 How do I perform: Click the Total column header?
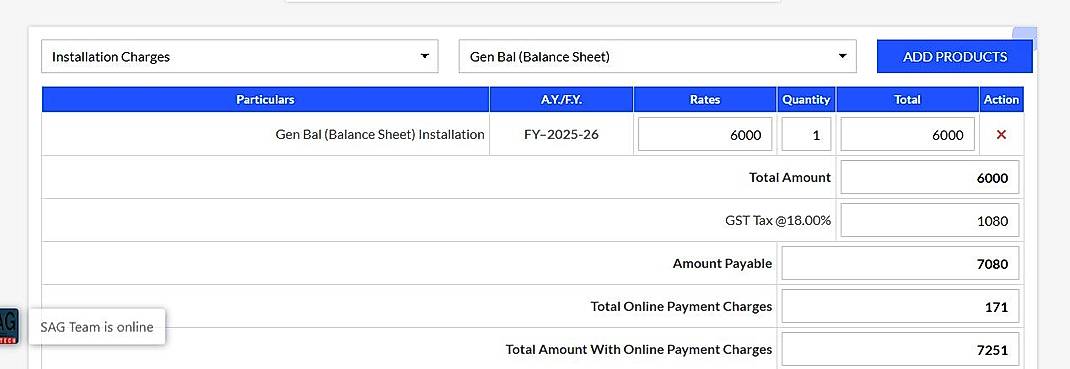(x=908, y=100)
